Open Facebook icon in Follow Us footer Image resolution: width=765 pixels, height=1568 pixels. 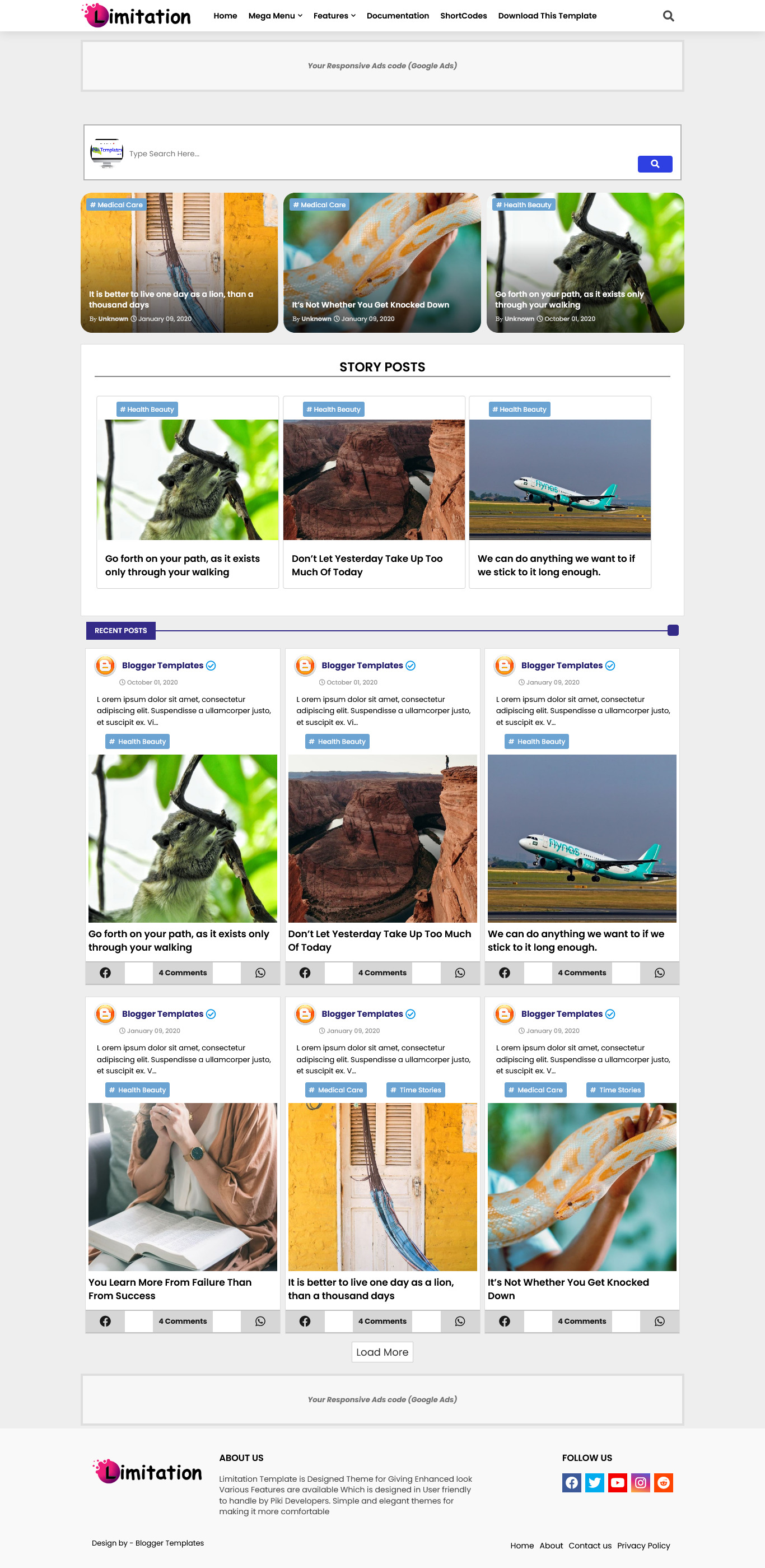pyautogui.click(x=571, y=1483)
